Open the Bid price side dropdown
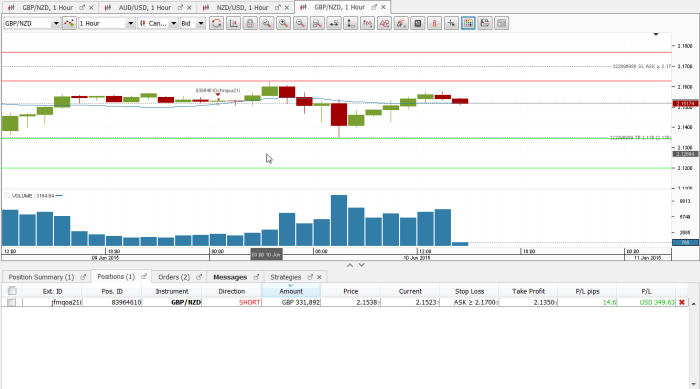Screen dimensions: 700x389 point(201,23)
